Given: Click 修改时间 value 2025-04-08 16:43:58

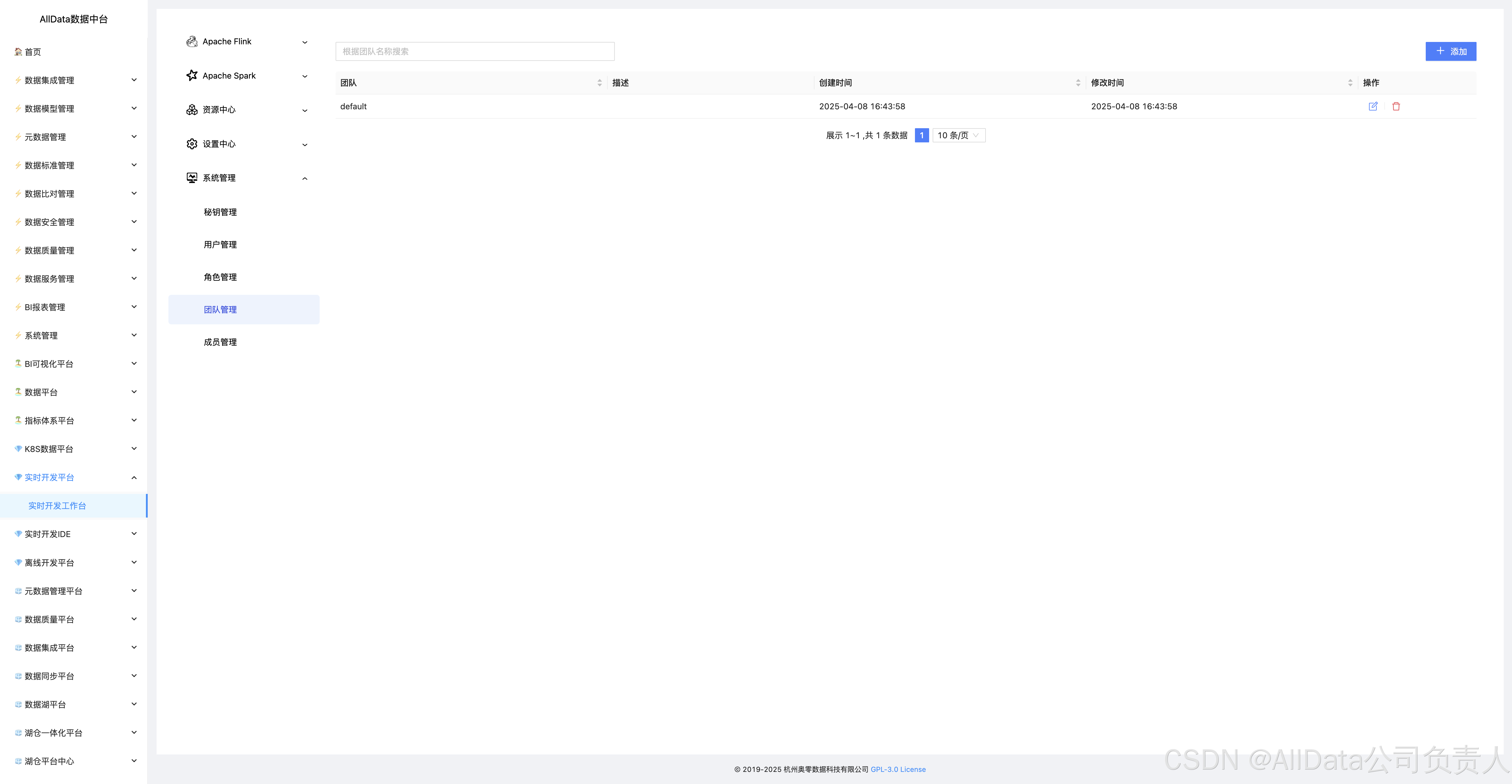Looking at the screenshot, I should (1134, 106).
